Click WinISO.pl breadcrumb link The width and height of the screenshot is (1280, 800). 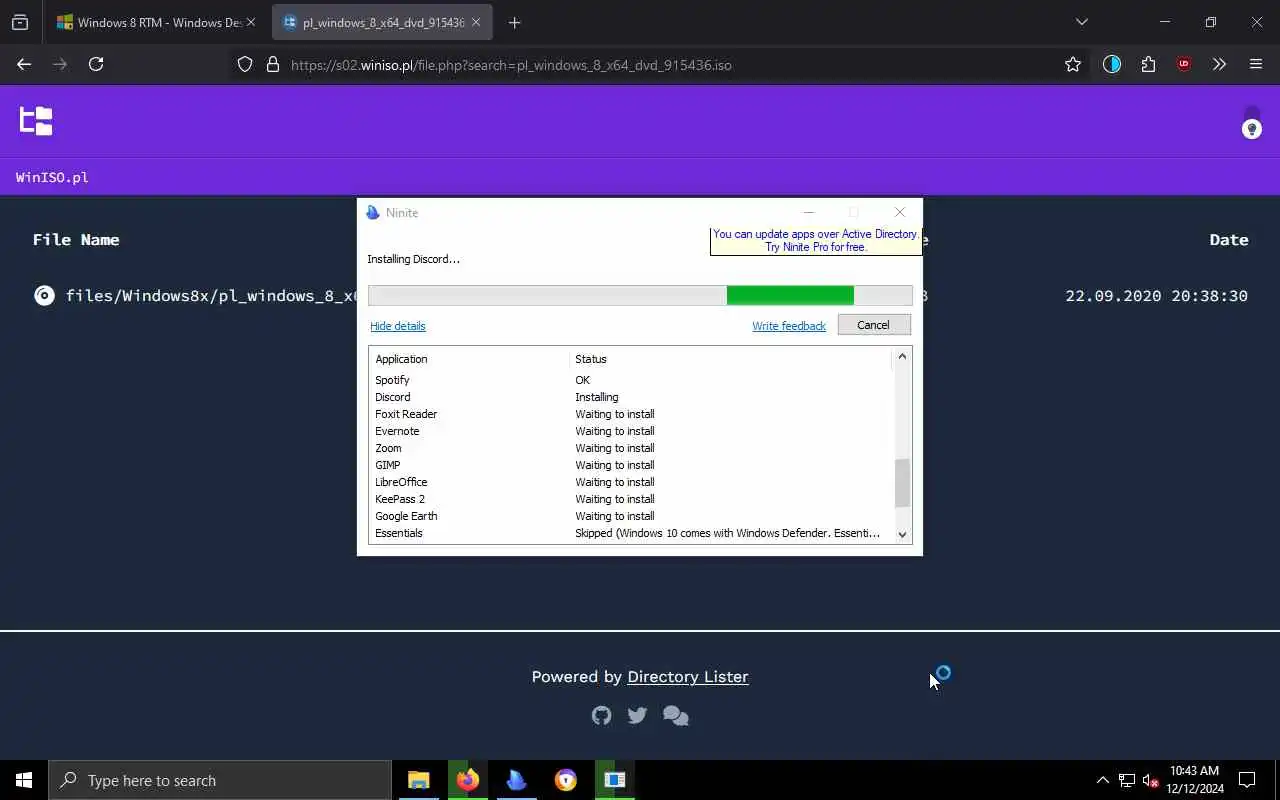52,177
